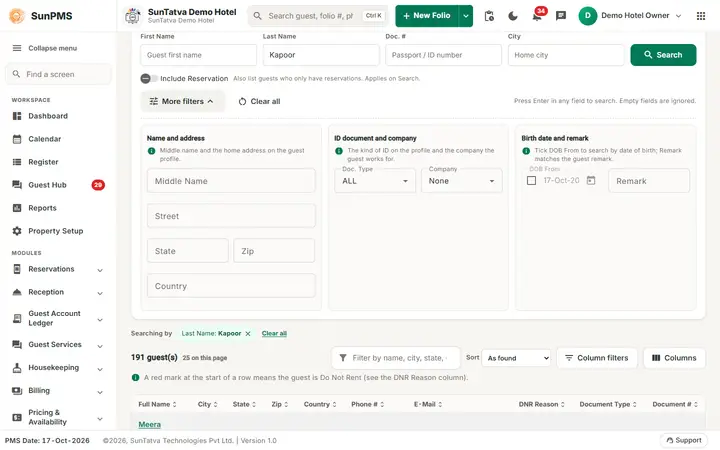Click the Clear all link by search chips
Image resolution: width=720 pixels, height=450 pixels.
tap(274, 334)
